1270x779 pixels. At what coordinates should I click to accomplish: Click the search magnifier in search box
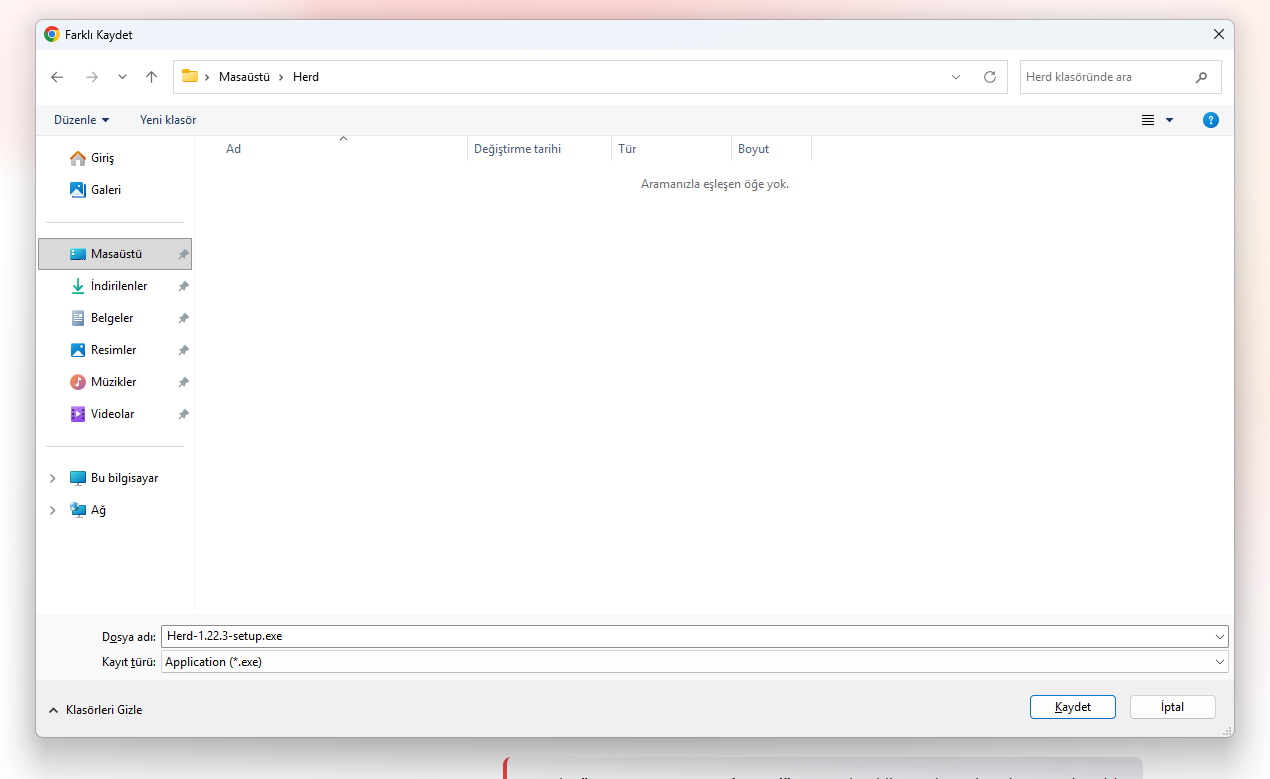point(1202,76)
